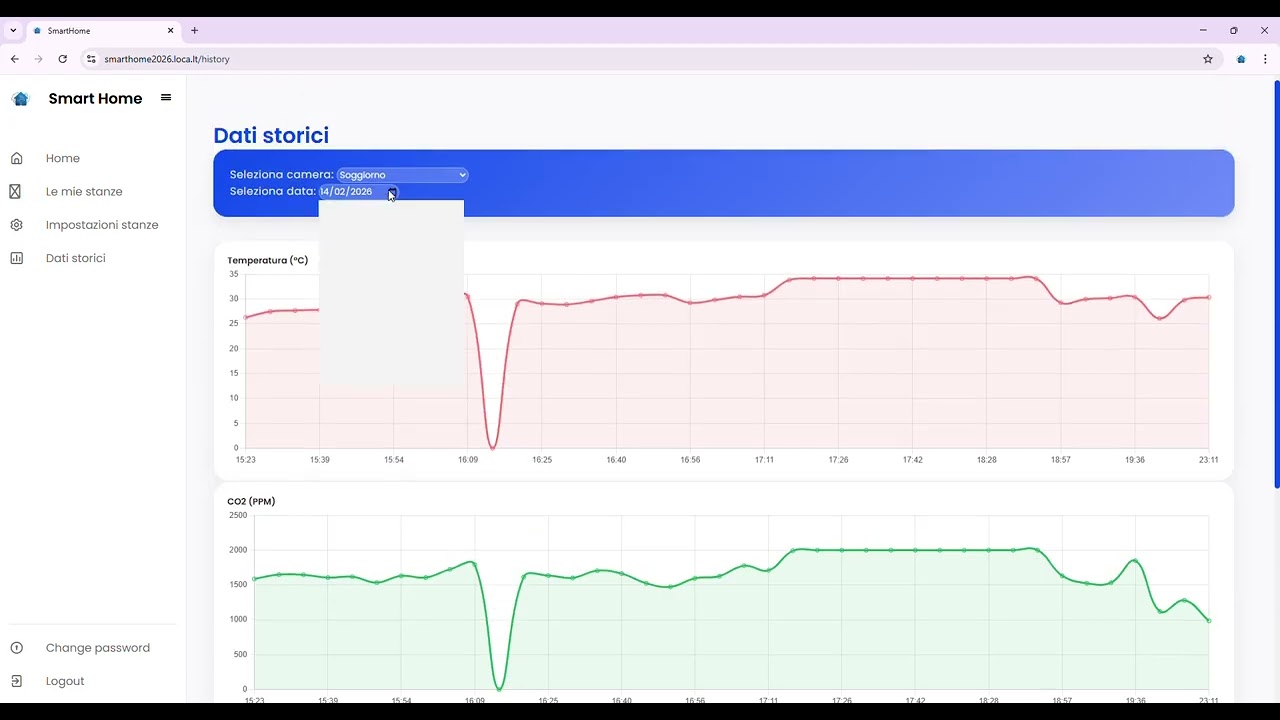Viewport: 1280px width, 720px height.
Task: Restore down the browser window
Action: pos(1234,31)
